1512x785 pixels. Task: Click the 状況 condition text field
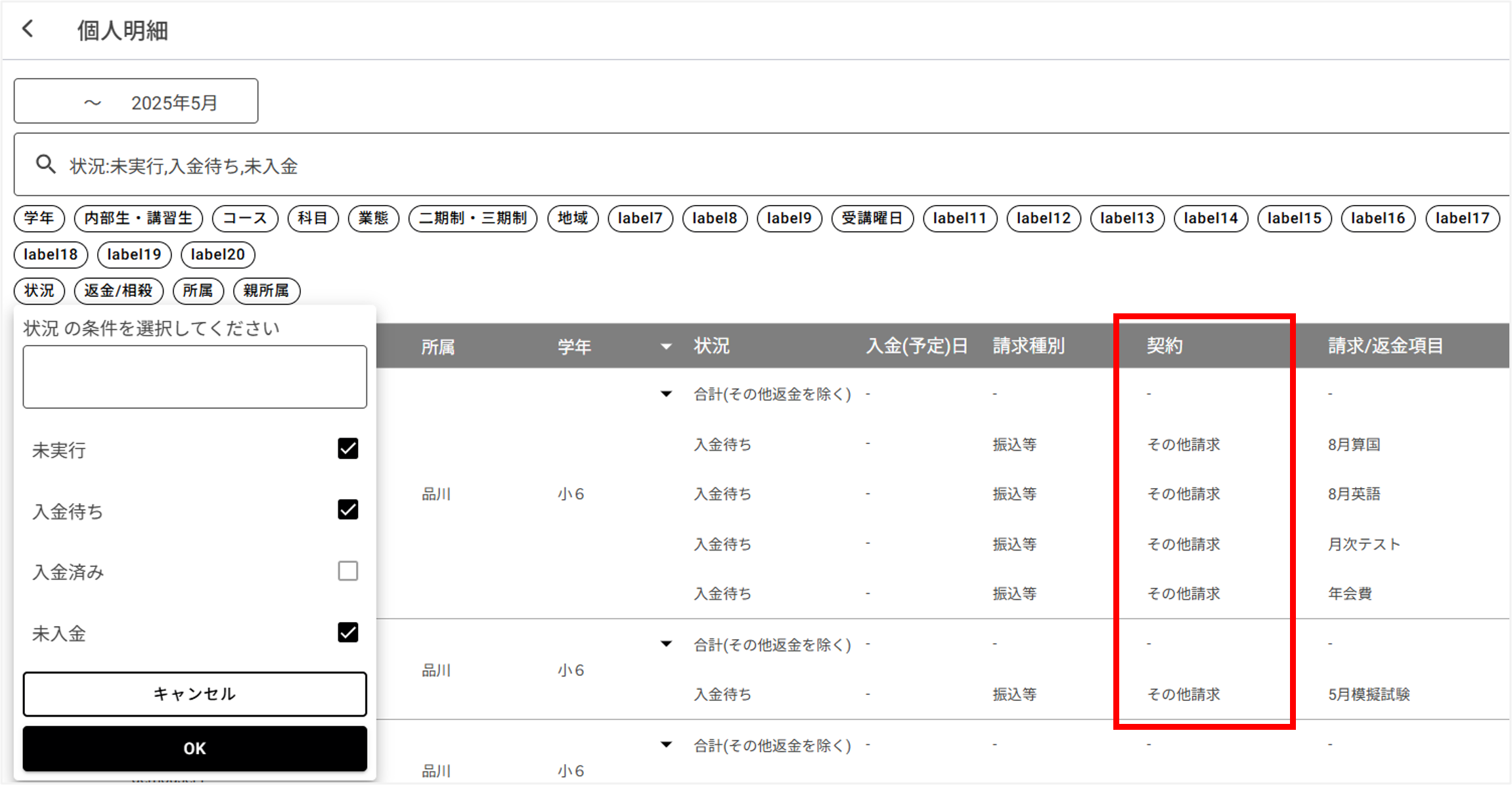(194, 376)
